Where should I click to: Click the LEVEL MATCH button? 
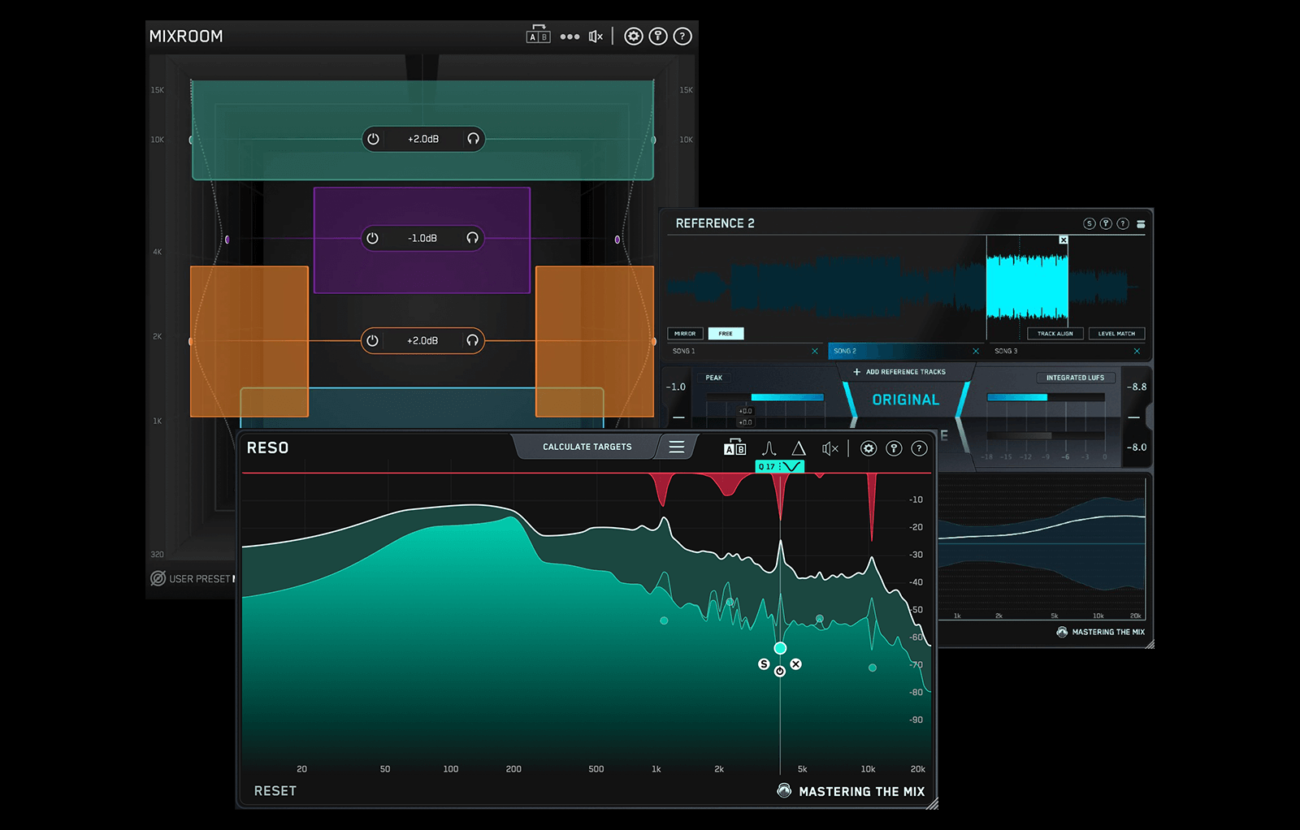pyautogui.click(x=1116, y=333)
